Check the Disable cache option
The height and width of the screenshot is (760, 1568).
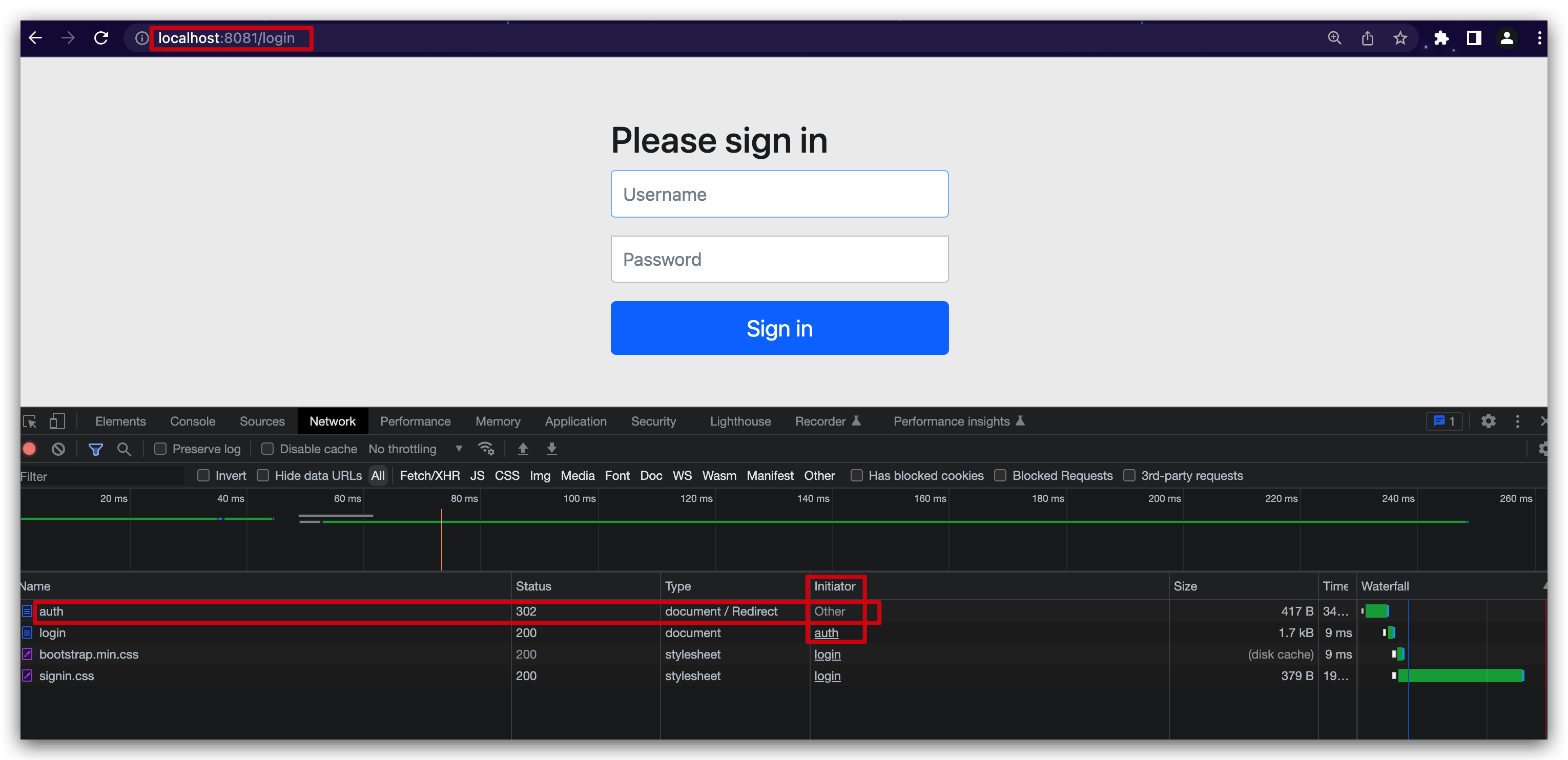[267, 449]
